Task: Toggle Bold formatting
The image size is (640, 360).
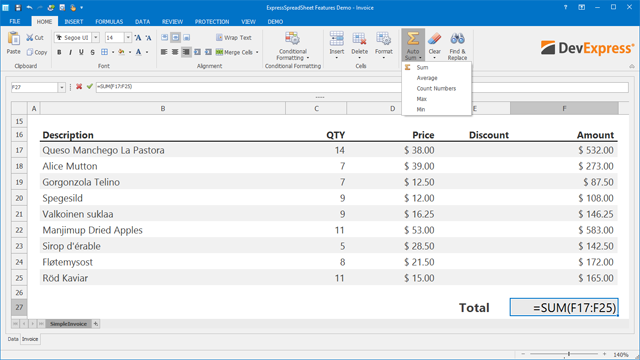Action: pyautogui.click(x=59, y=52)
